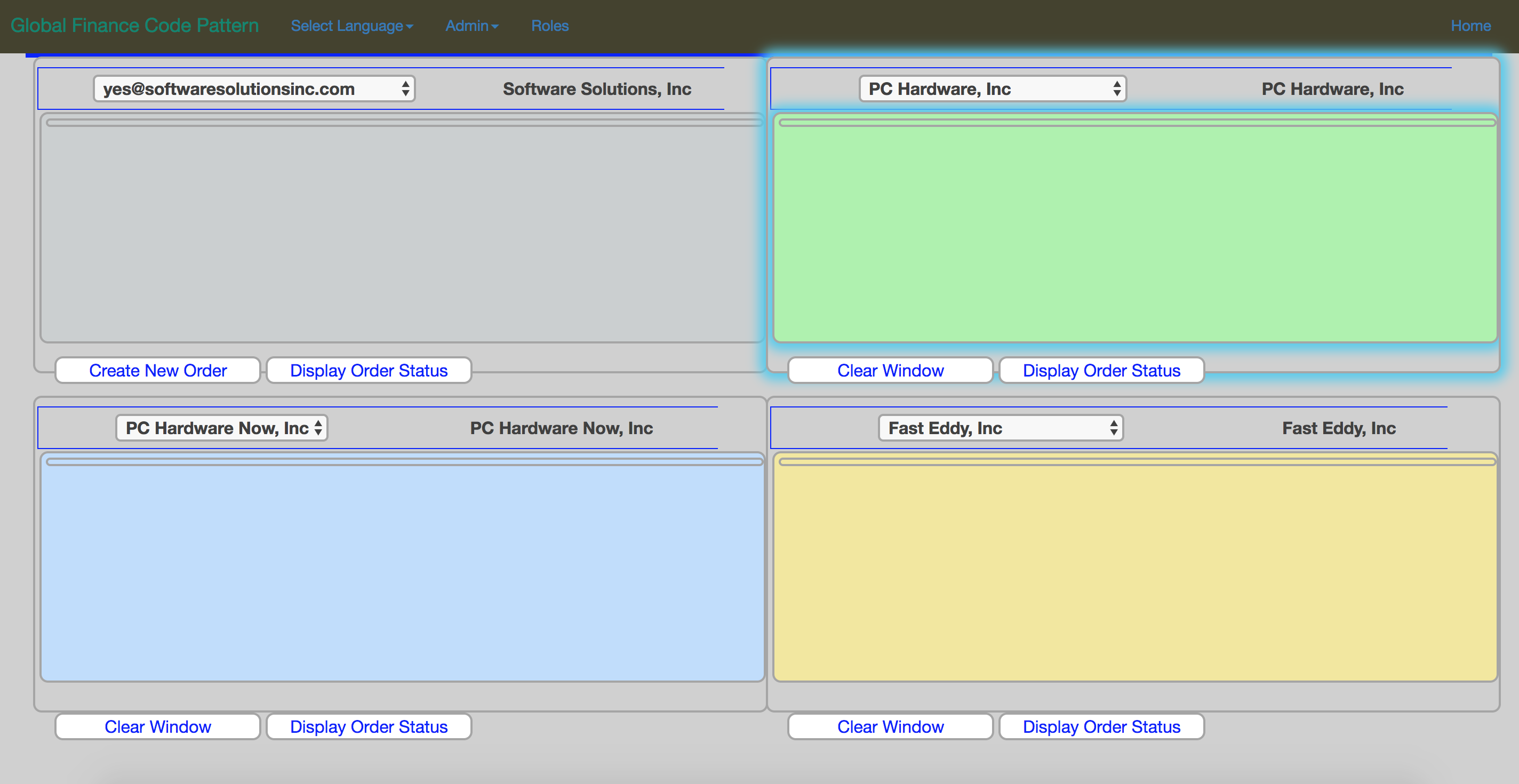Display Order Status for PC Hardware, Inc

click(1101, 370)
